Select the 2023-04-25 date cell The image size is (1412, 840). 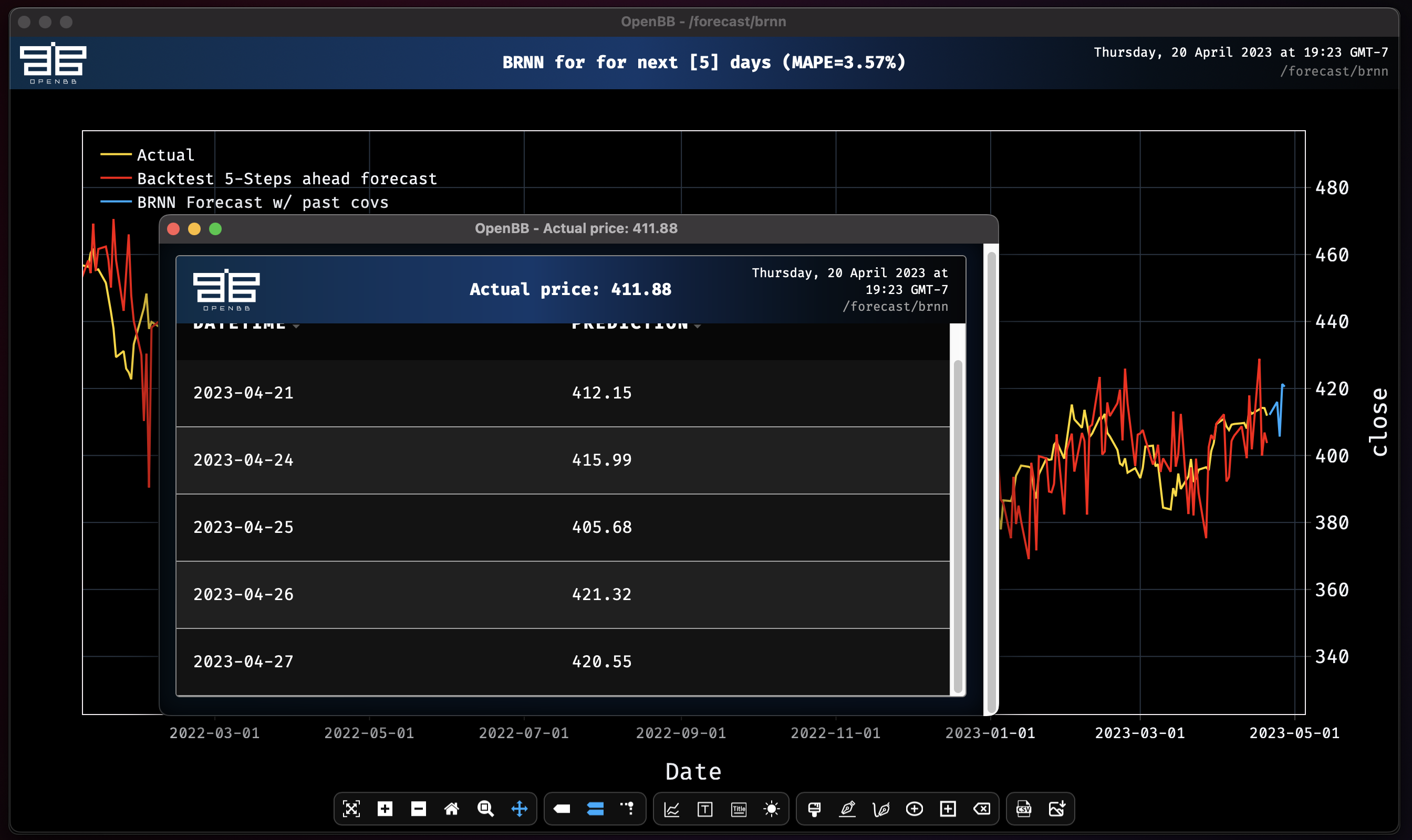(244, 527)
